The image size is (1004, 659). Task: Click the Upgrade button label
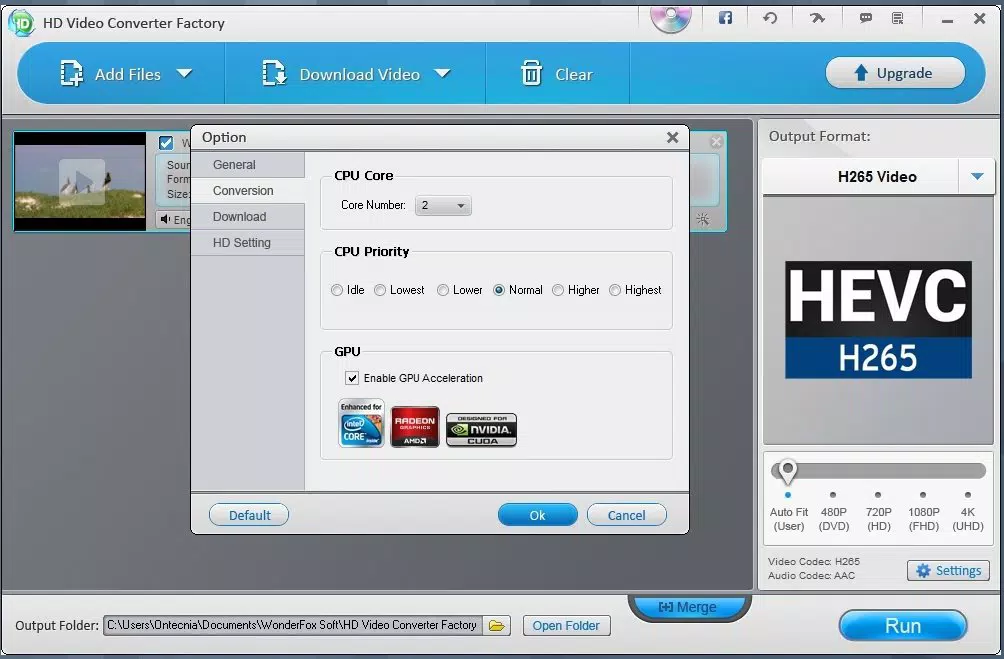click(x=904, y=73)
